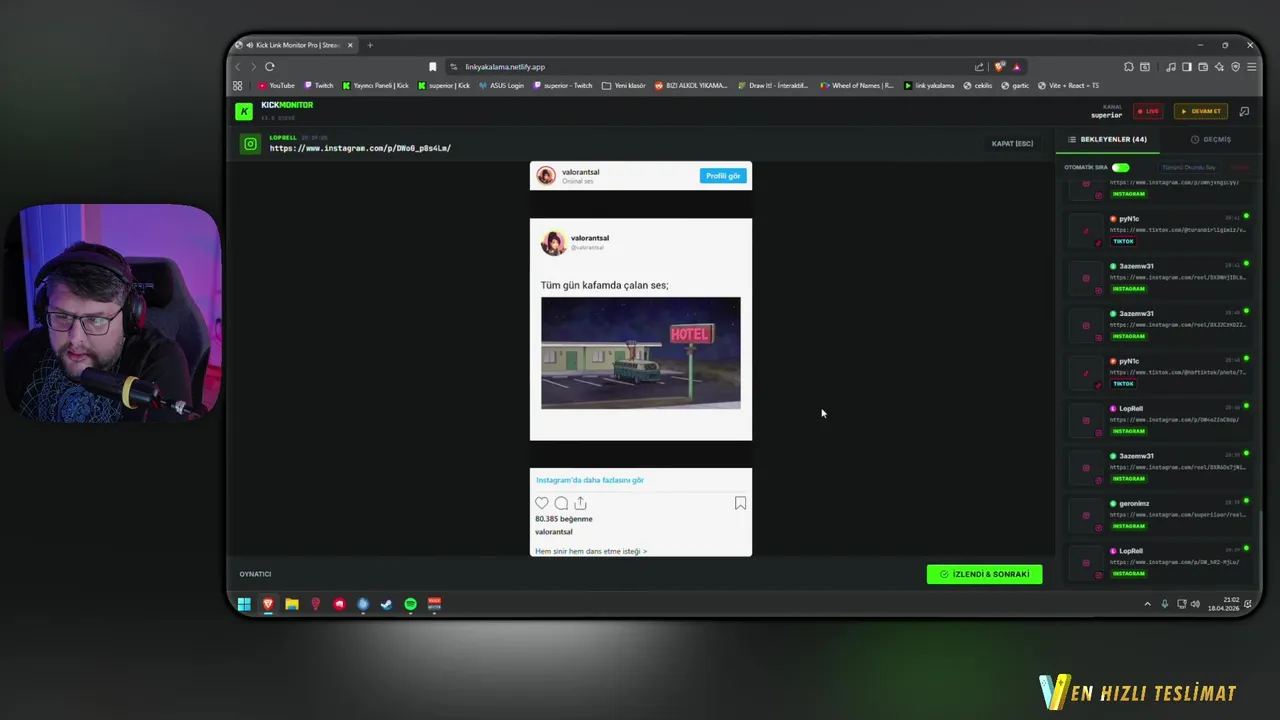Open the extensions puzzle icon
The width and height of the screenshot is (1280, 720).
point(1129,67)
